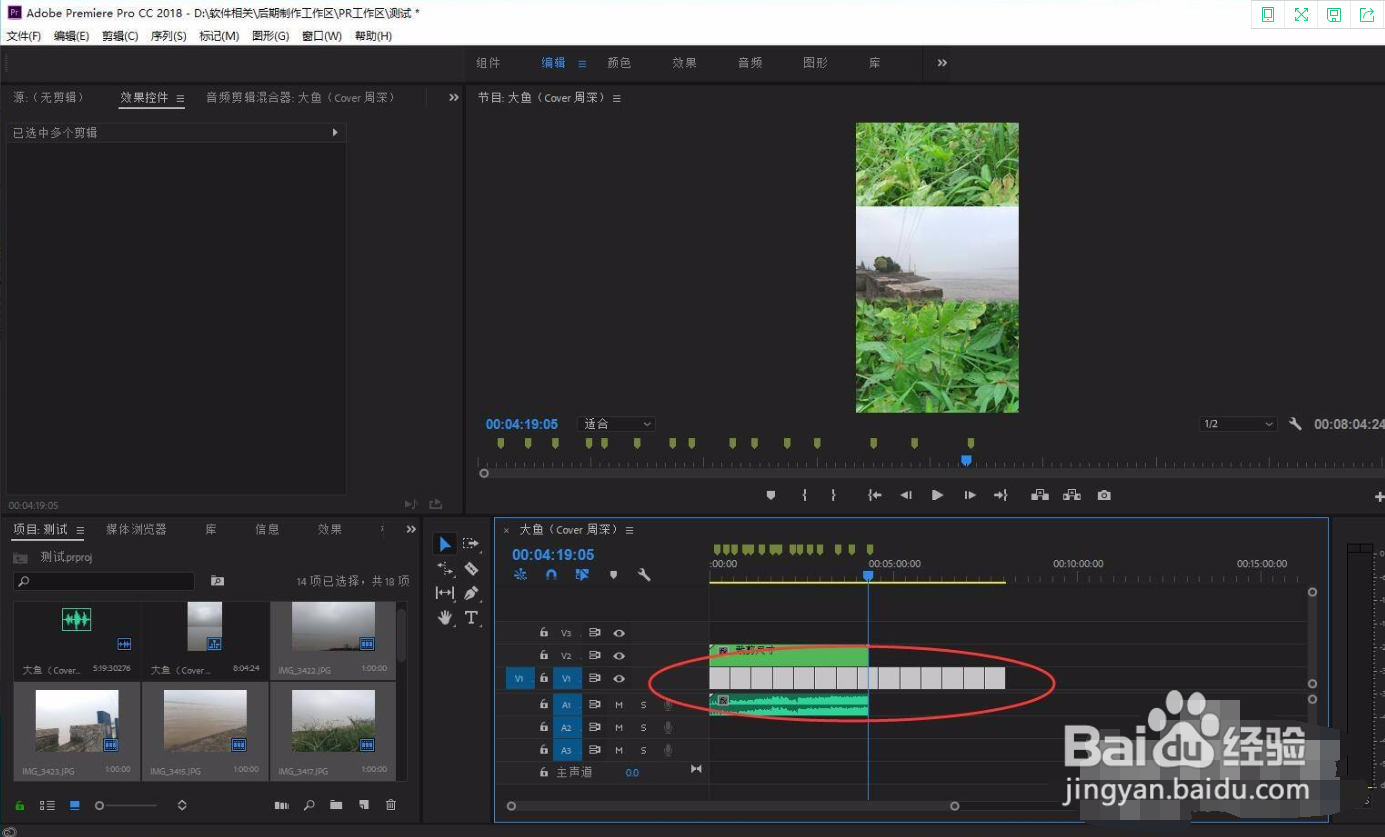Click the trash Clear icon
This screenshot has height=837, width=1385.
point(391,805)
